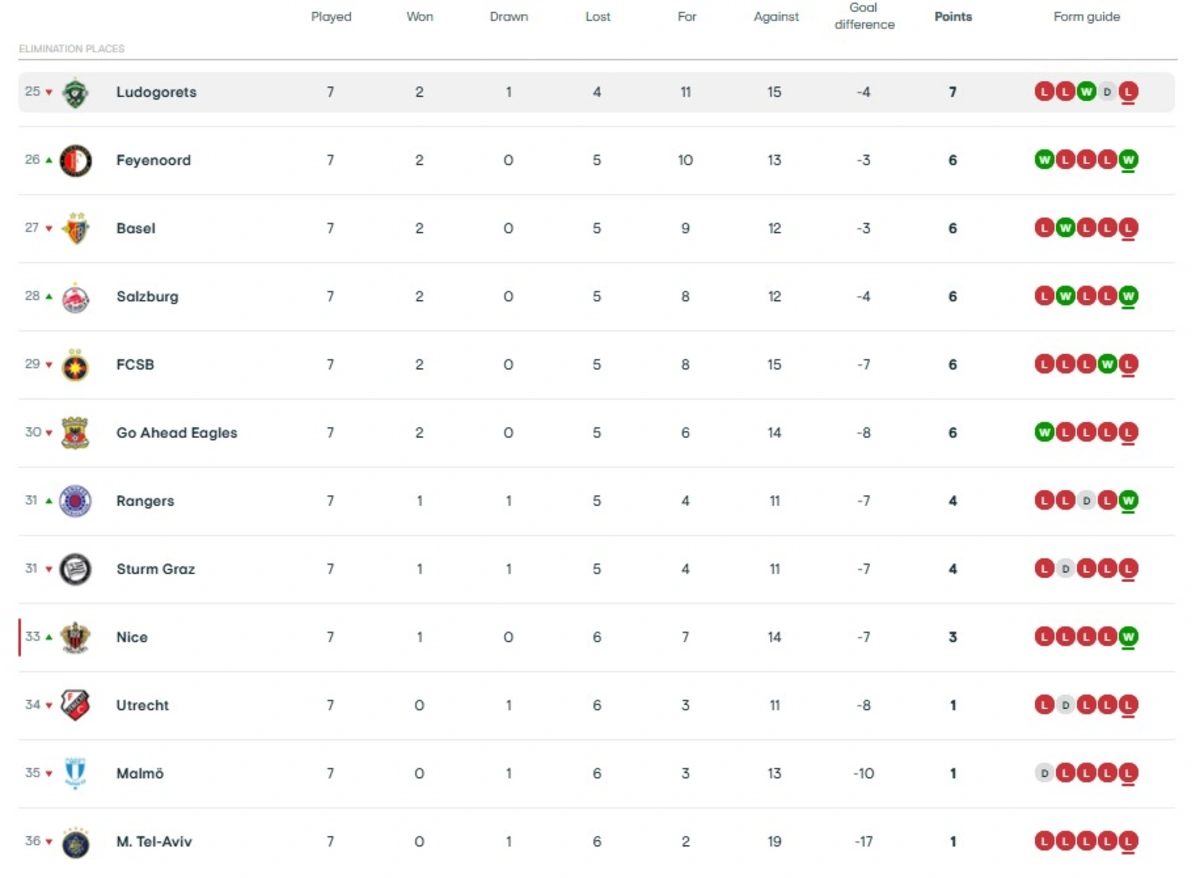Viewport: 1200px width, 878px height.
Task: Click Nice's latest win form badge
Action: click(x=1128, y=637)
